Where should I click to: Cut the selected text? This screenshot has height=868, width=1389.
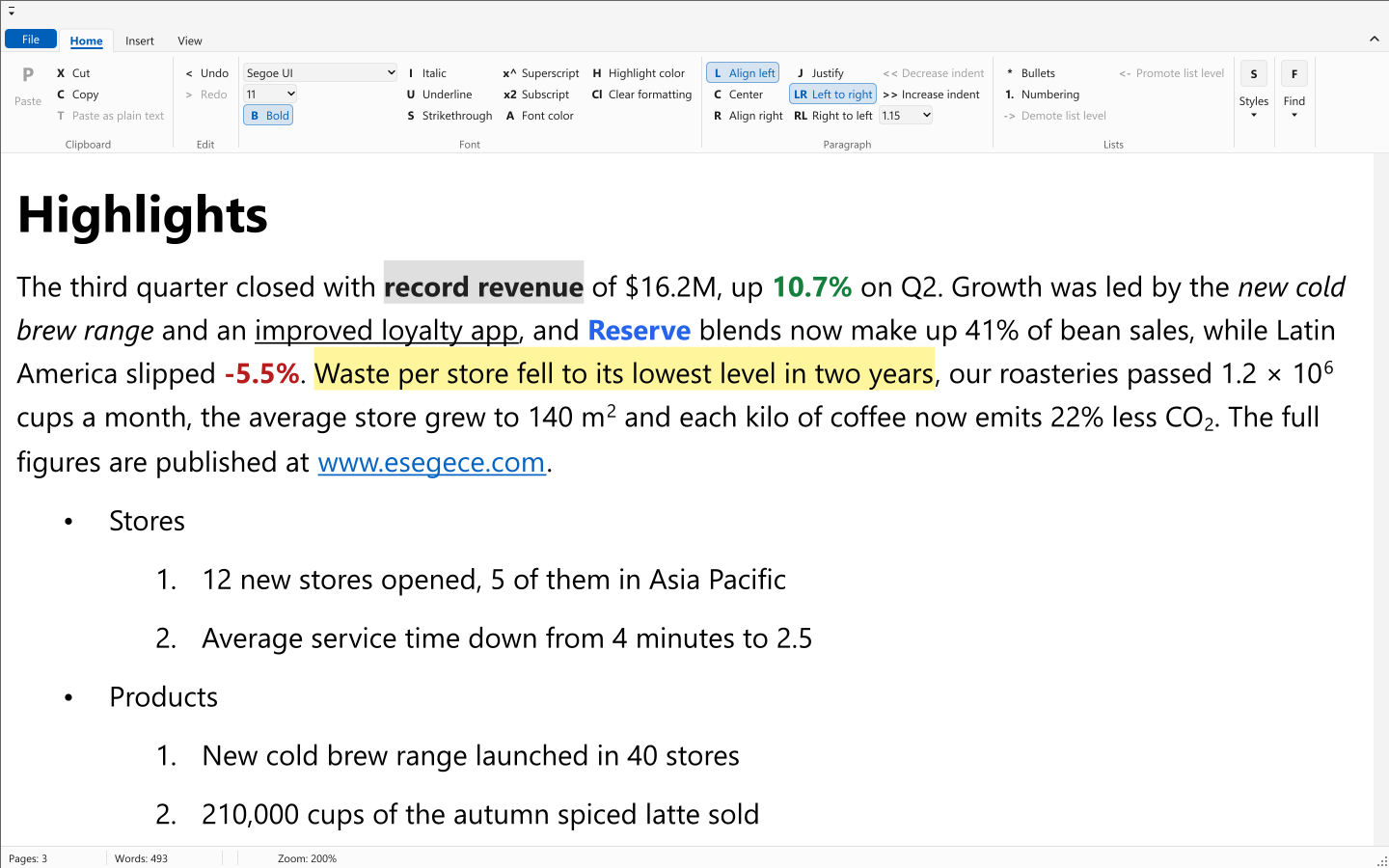(73, 73)
